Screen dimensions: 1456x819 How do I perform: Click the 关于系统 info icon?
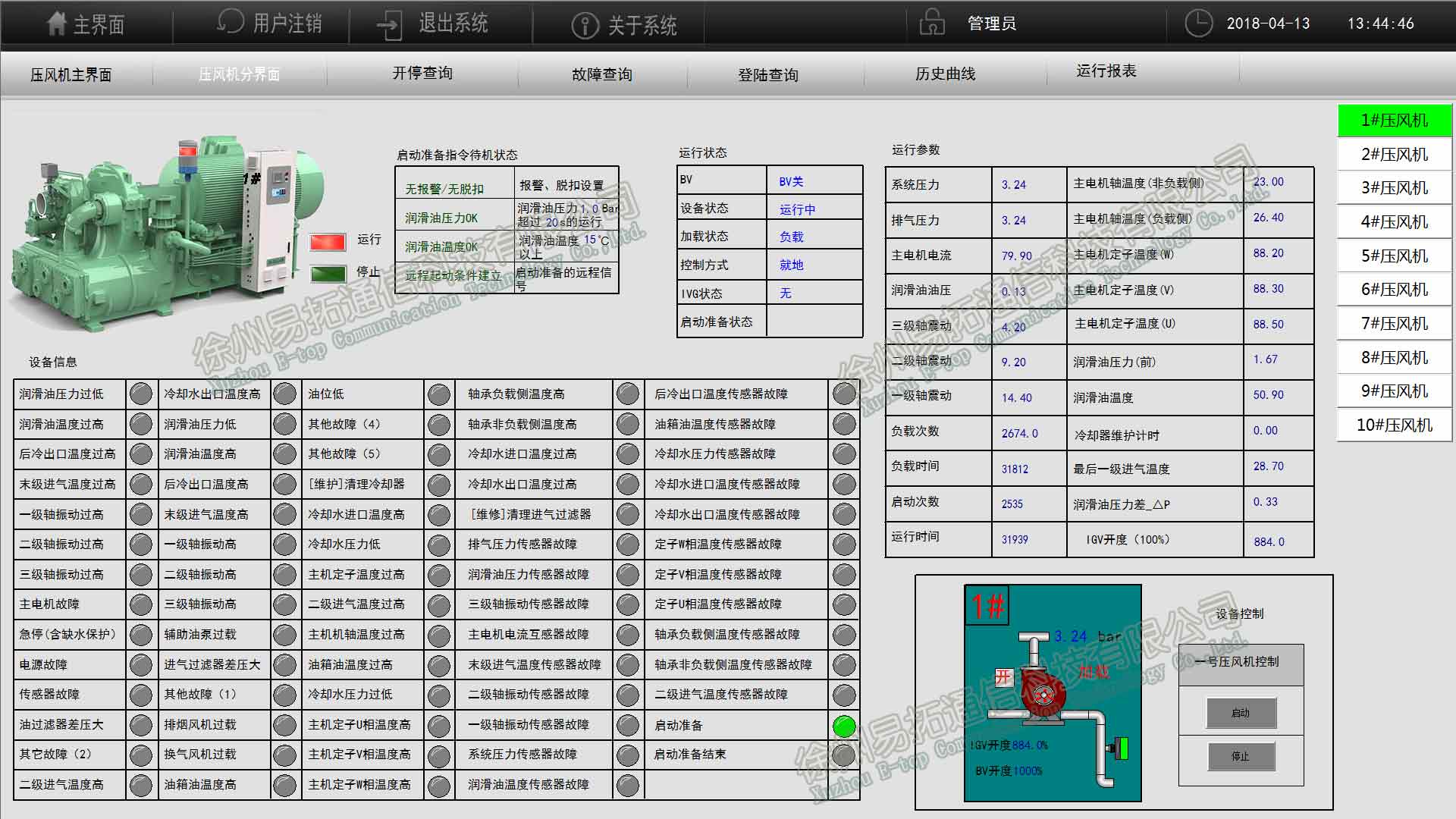coord(585,25)
